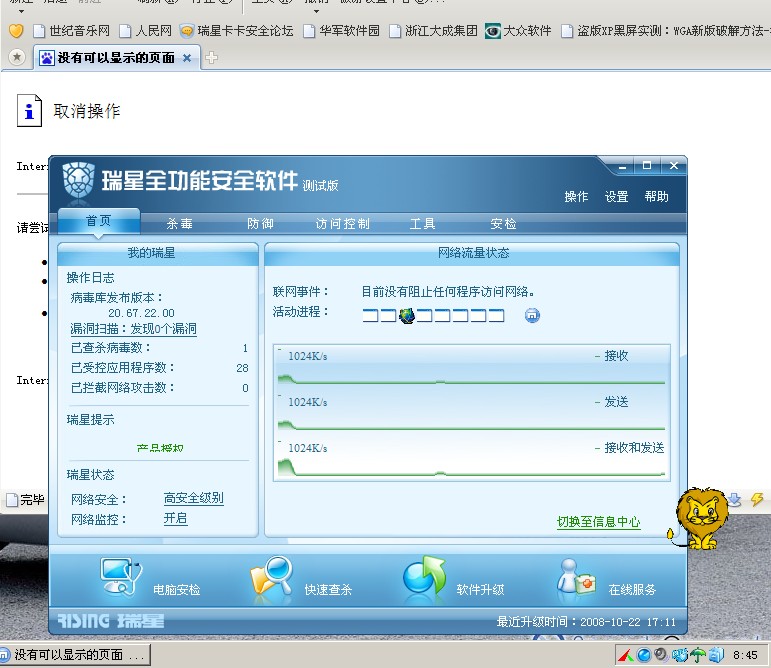This screenshot has height=668, width=771.
Task: Click 漏洞扫描：发现0个漏洞 link
Action: pyautogui.click(x=133, y=329)
